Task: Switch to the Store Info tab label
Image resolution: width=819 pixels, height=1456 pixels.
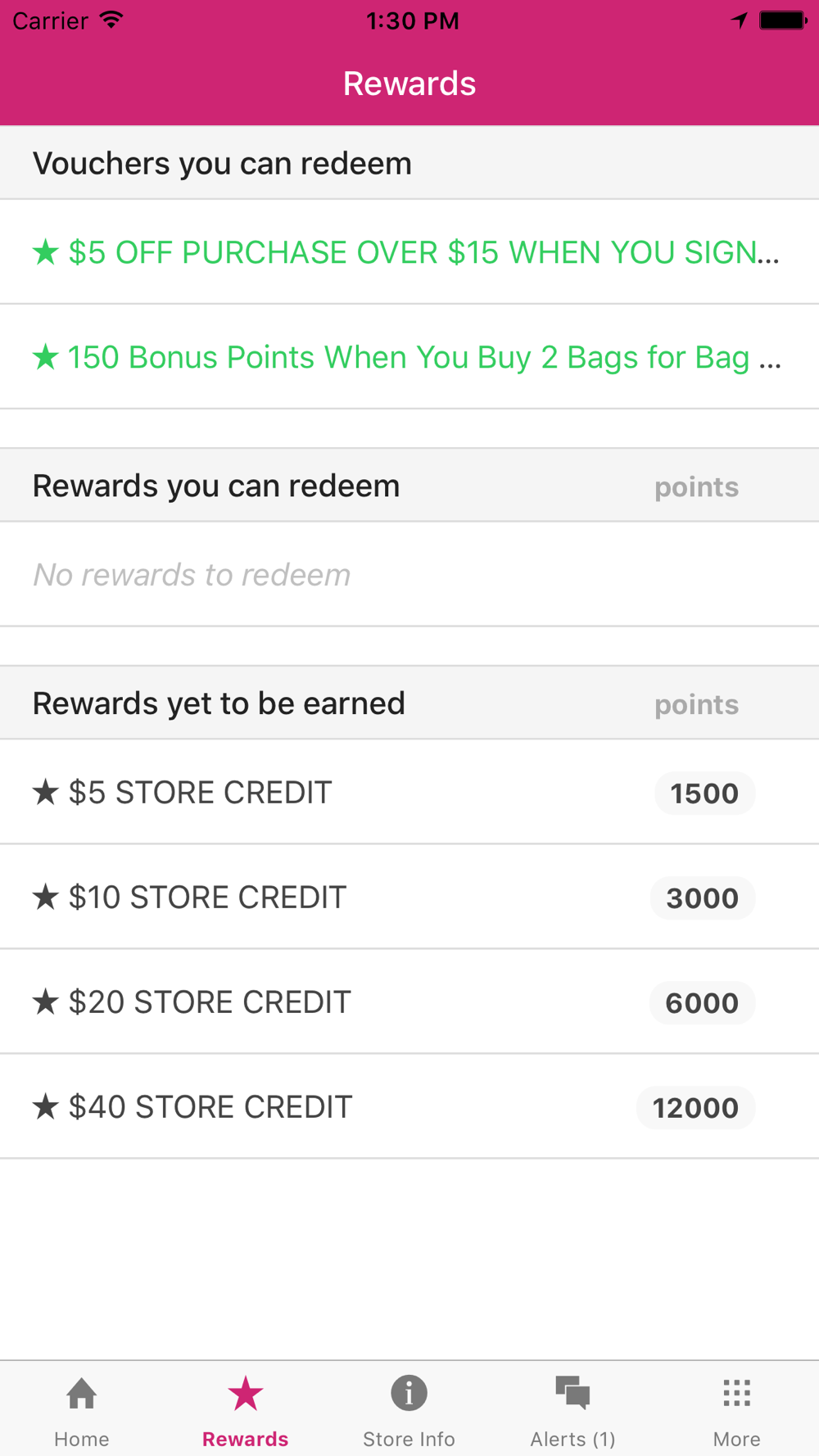Action: pyautogui.click(x=409, y=1439)
